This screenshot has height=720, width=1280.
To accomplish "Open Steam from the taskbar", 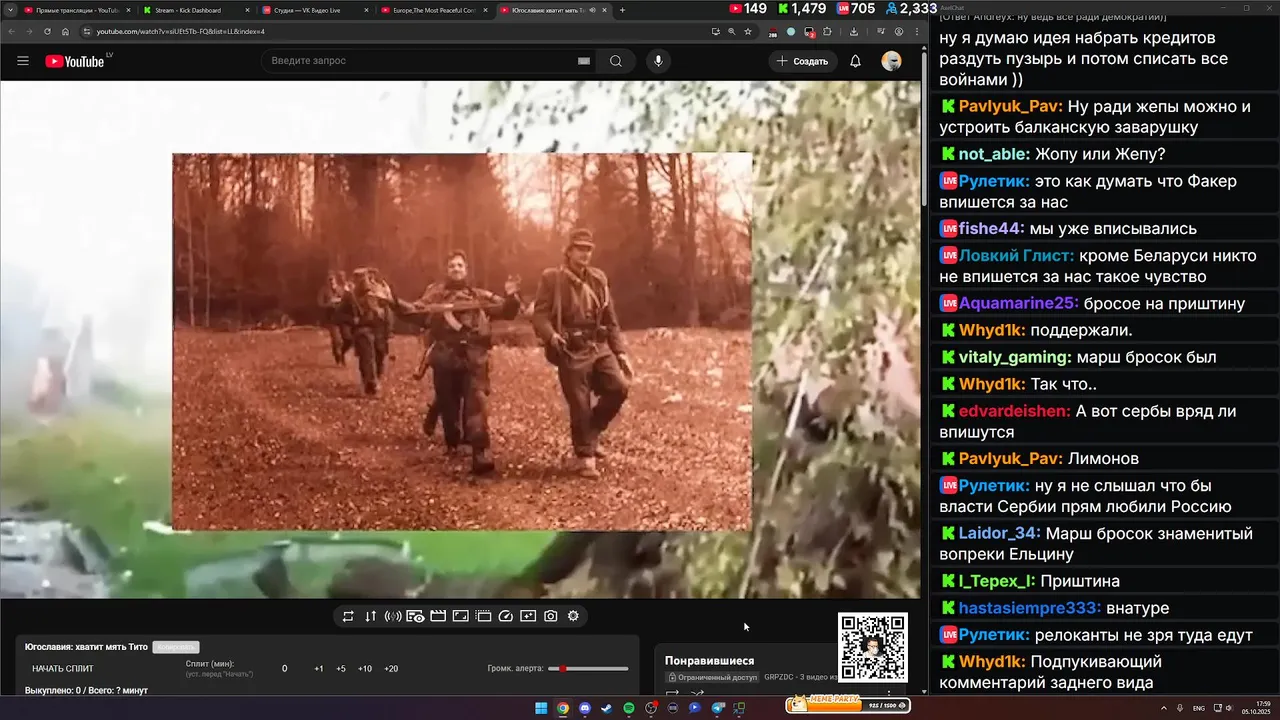I will [x=607, y=708].
